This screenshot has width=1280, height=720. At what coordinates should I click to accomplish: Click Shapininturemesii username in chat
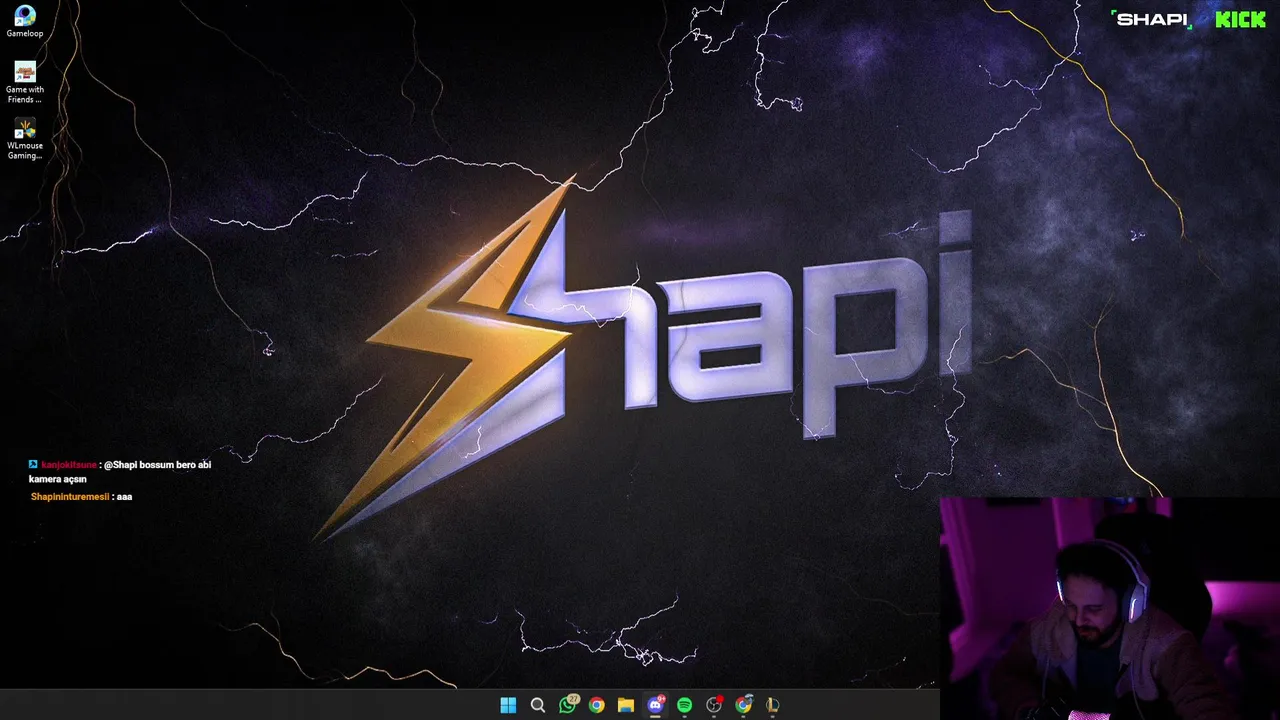pyautogui.click(x=70, y=497)
